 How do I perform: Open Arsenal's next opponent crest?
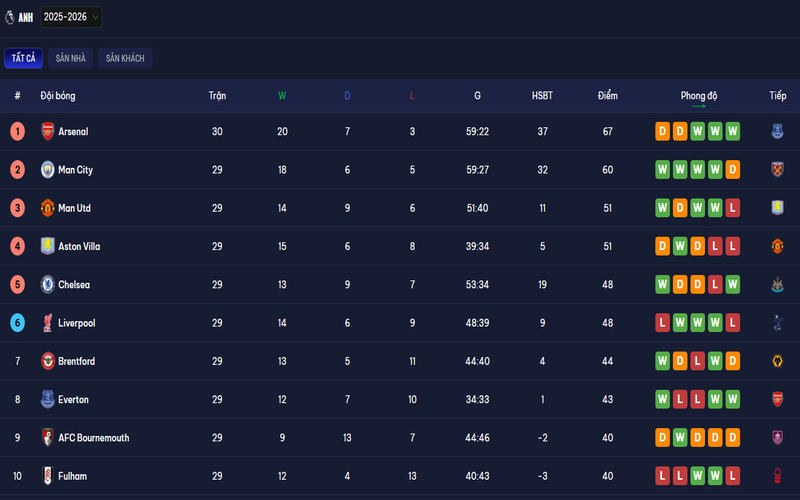[x=777, y=131]
